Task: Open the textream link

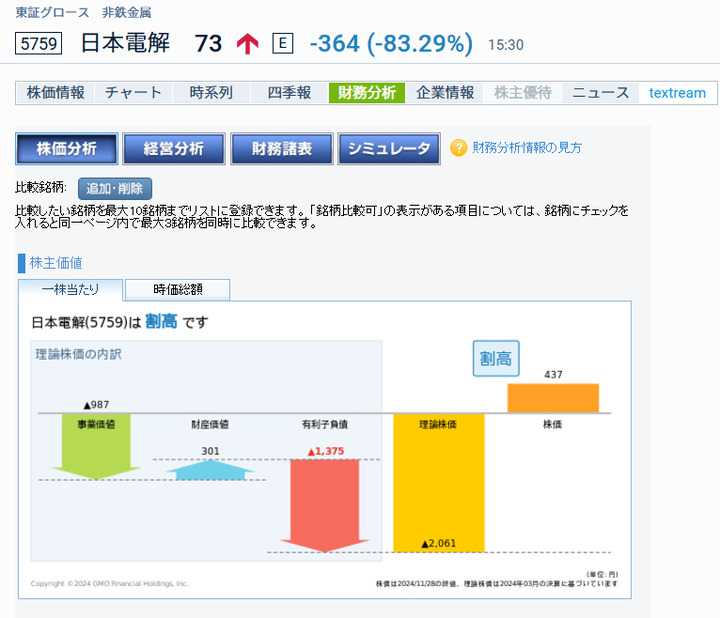Action: pyautogui.click(x=677, y=93)
